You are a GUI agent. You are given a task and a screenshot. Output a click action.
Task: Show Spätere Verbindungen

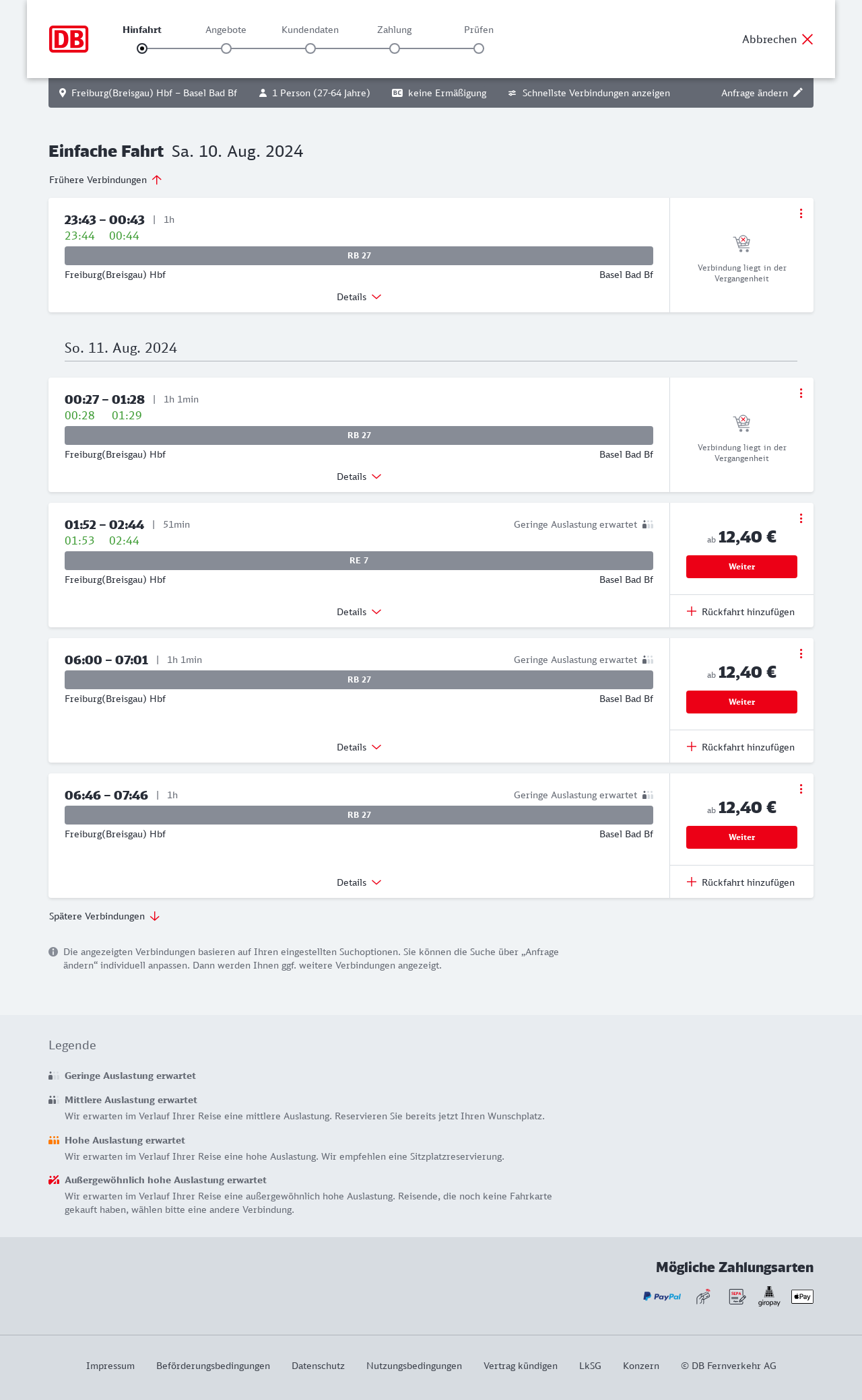(x=104, y=916)
